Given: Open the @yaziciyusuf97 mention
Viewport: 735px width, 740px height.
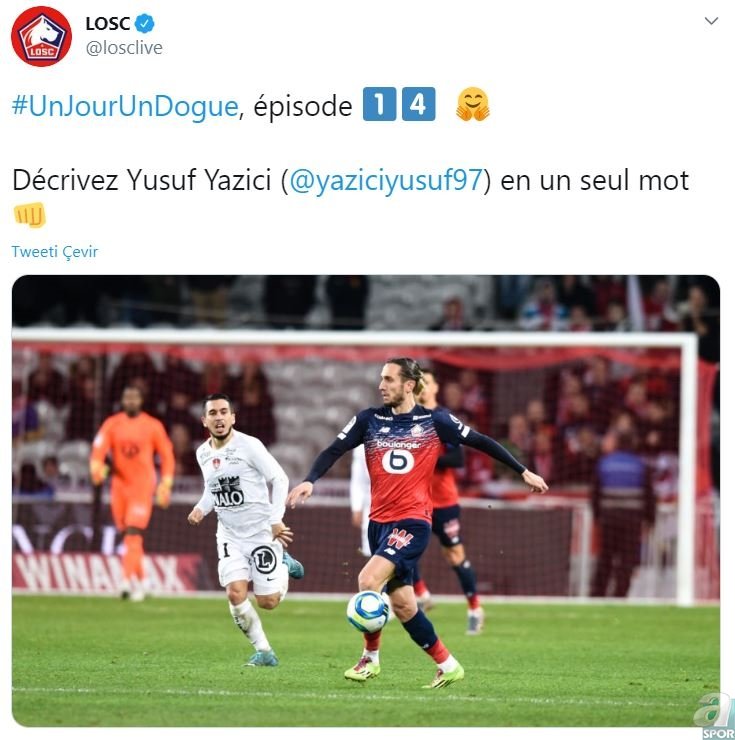Looking at the screenshot, I should coord(386,180).
